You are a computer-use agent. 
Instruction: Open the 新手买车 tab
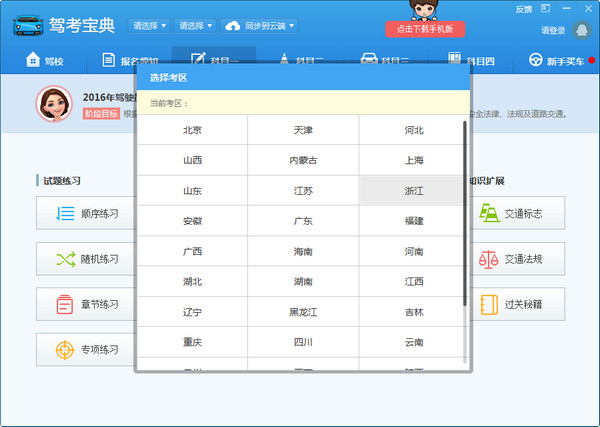click(557, 60)
